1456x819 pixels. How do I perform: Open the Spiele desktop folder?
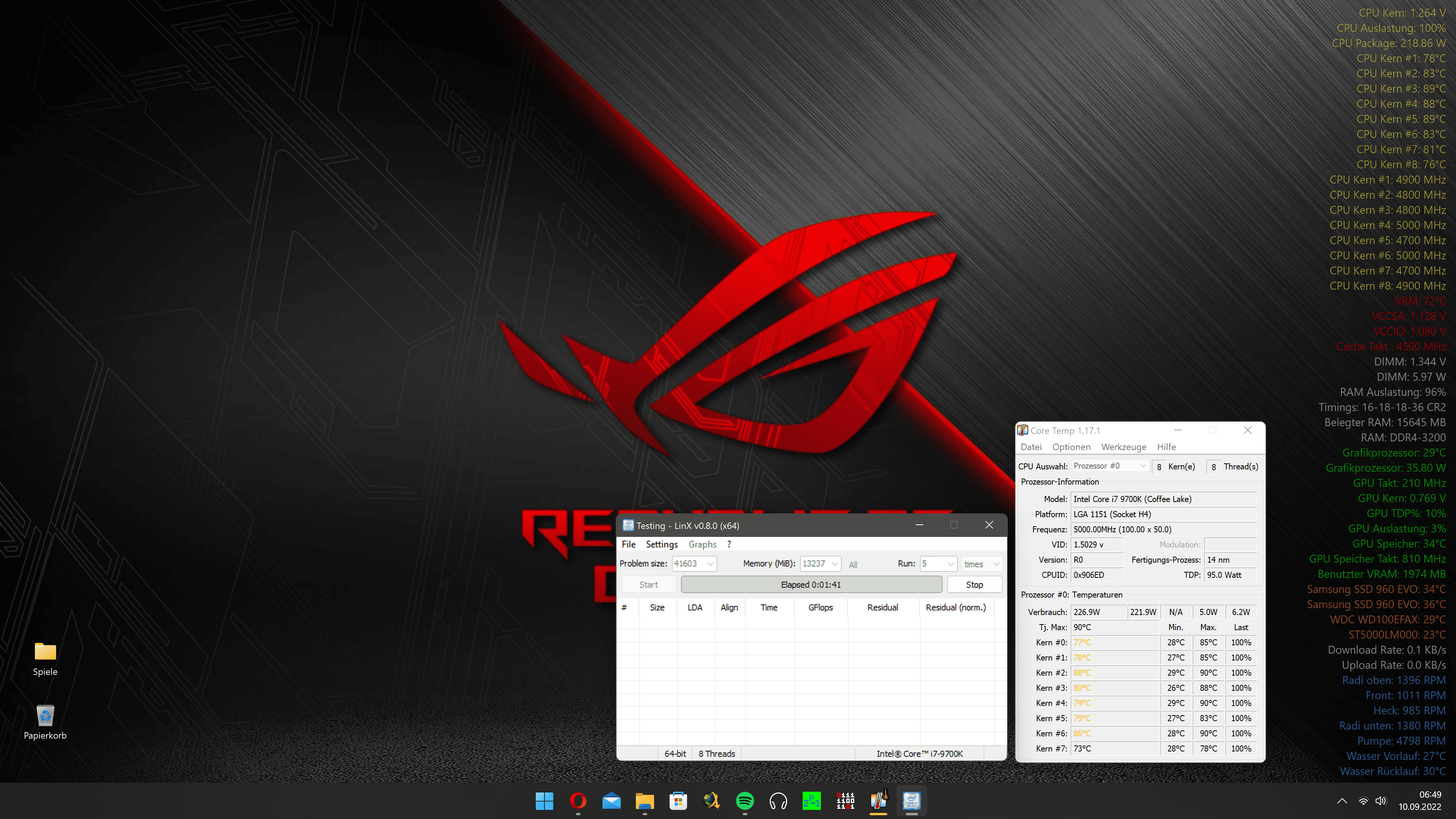[45, 659]
